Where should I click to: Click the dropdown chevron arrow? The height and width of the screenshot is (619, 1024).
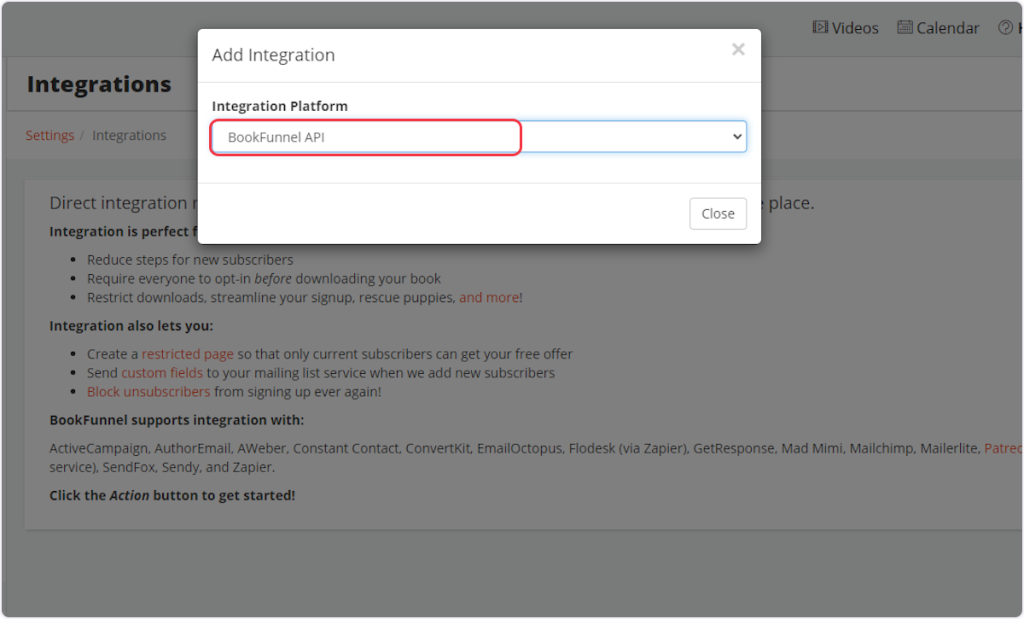point(737,137)
